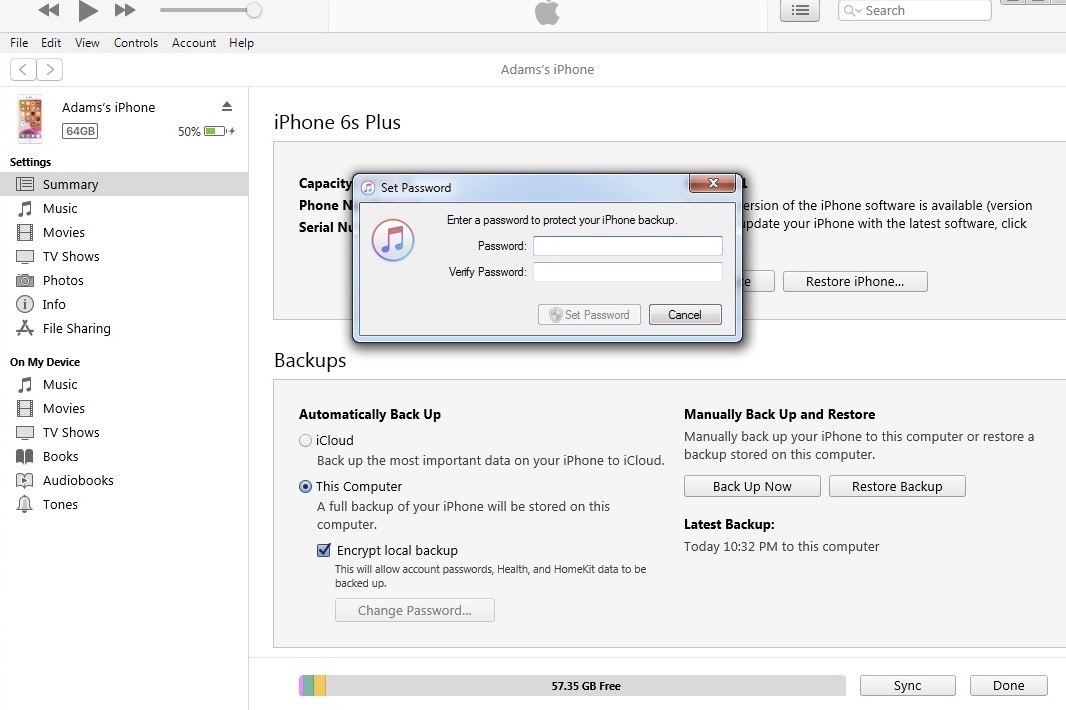The height and width of the screenshot is (710, 1066).
Task: Select Music under Settings
Action: coord(124,208)
